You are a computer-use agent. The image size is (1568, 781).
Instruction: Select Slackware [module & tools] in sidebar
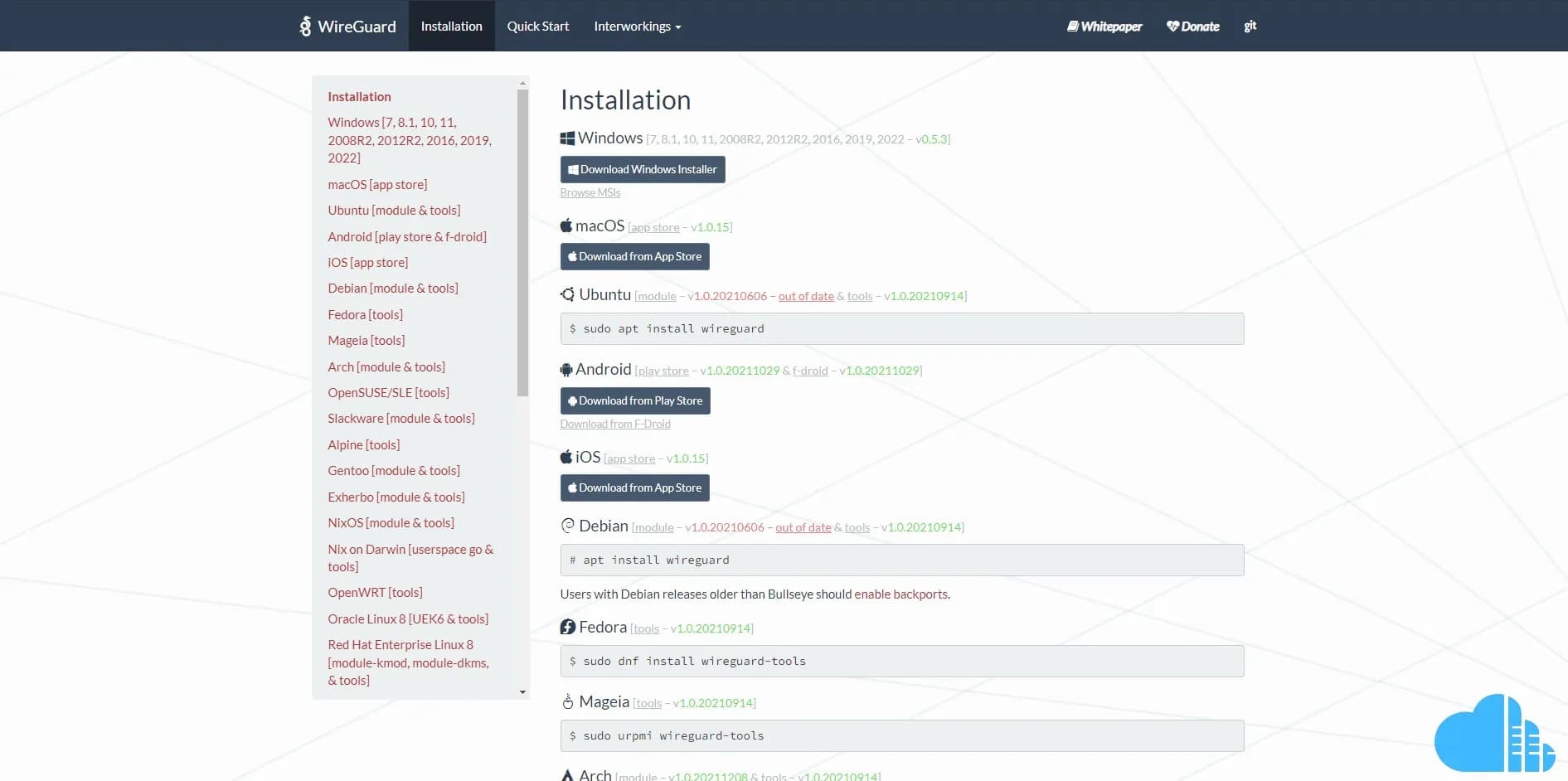[x=401, y=419]
